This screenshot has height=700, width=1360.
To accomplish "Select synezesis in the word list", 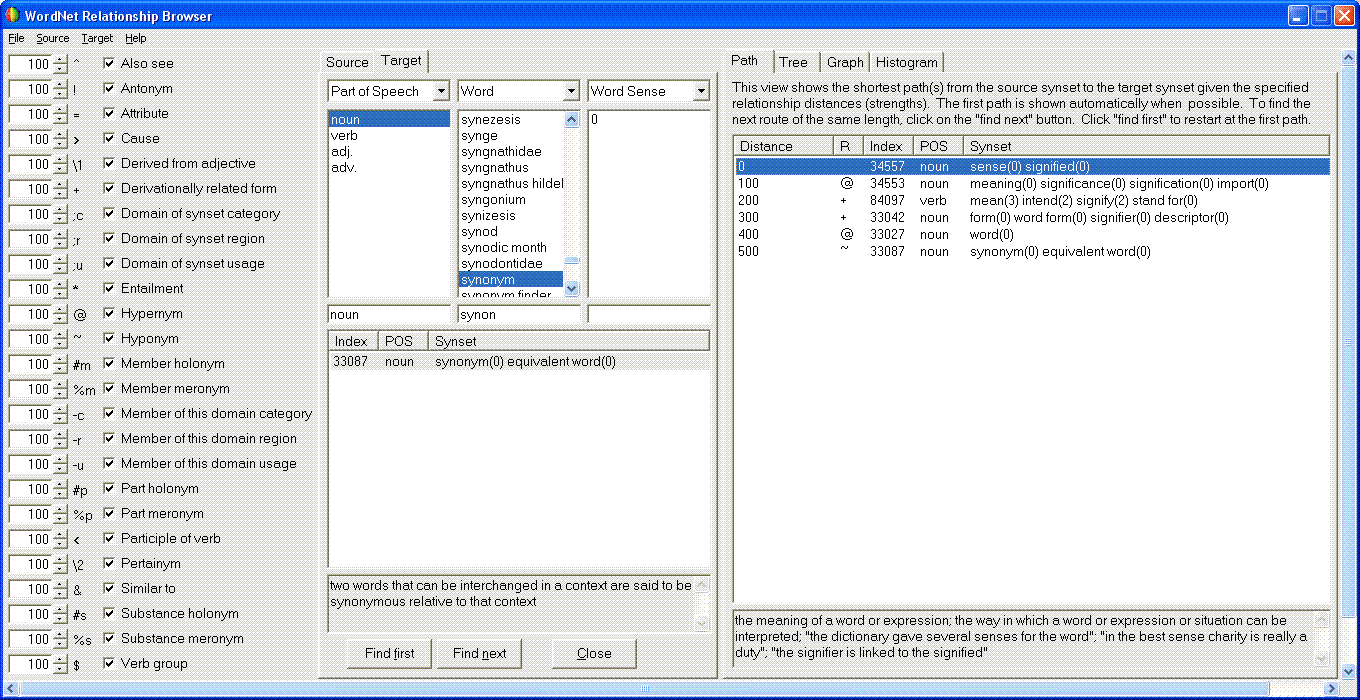I will coord(511,119).
